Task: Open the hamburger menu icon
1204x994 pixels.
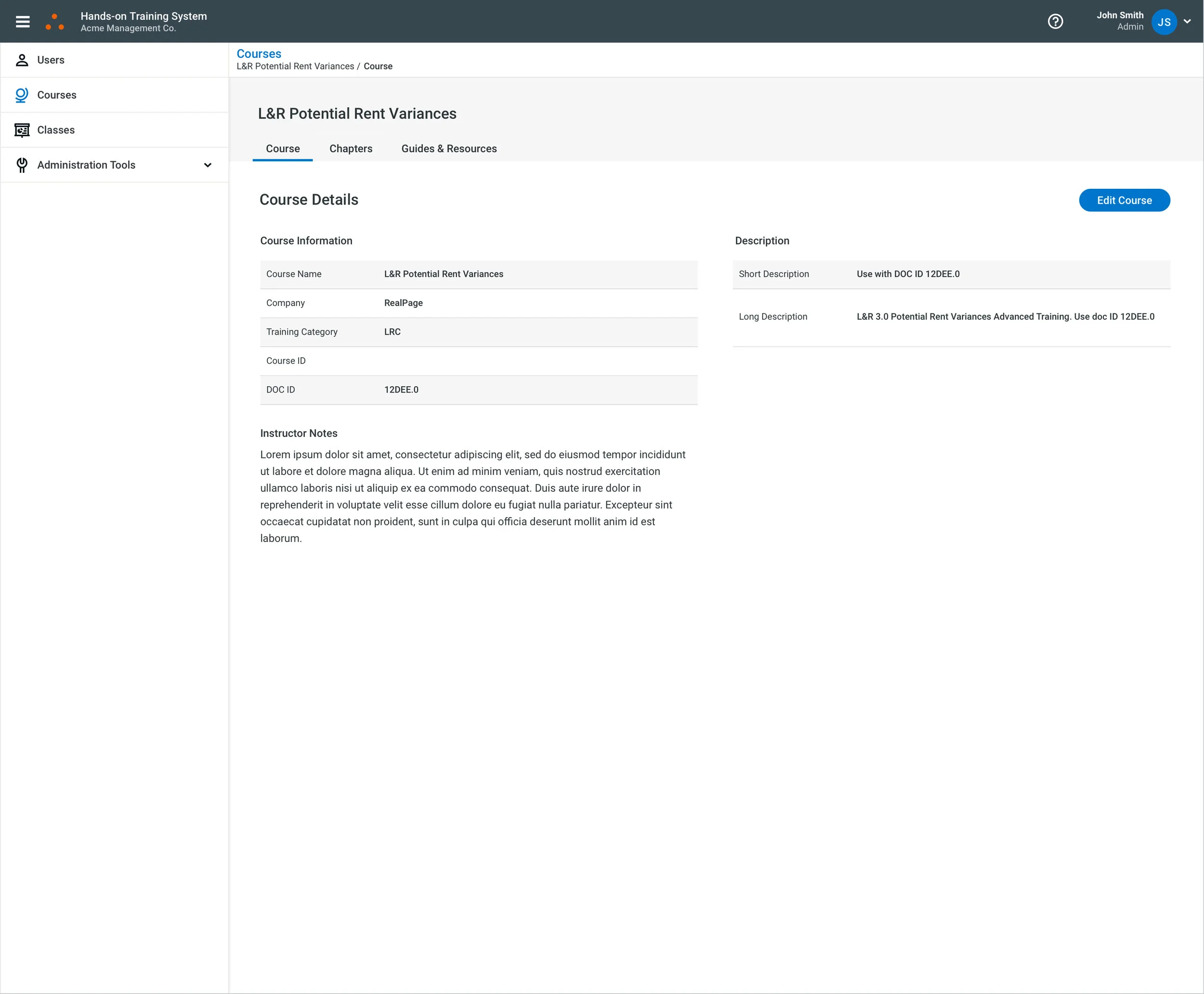Action: (x=22, y=22)
